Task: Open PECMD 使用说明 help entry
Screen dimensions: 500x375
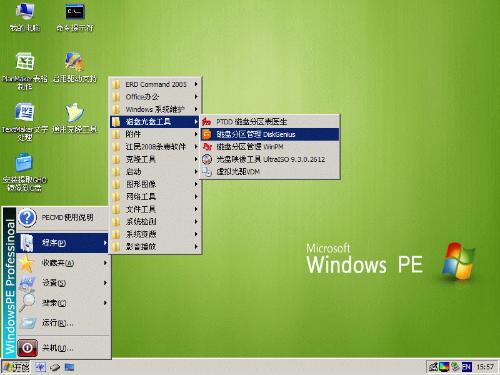Action: (x=63, y=218)
